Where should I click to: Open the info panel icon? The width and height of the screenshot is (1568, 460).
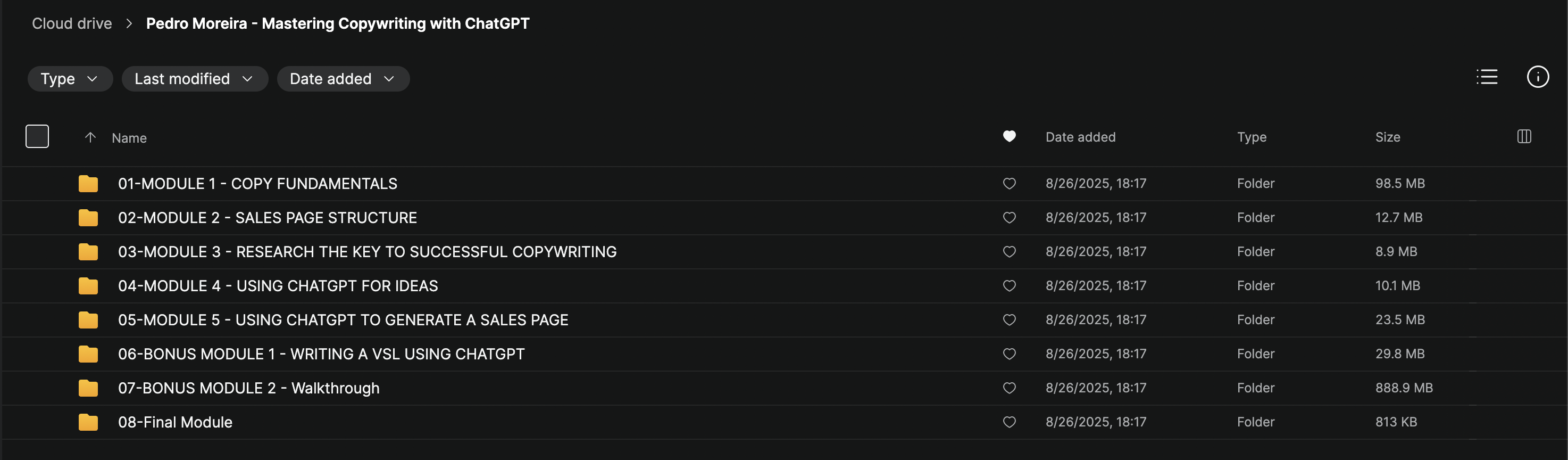(x=1537, y=77)
